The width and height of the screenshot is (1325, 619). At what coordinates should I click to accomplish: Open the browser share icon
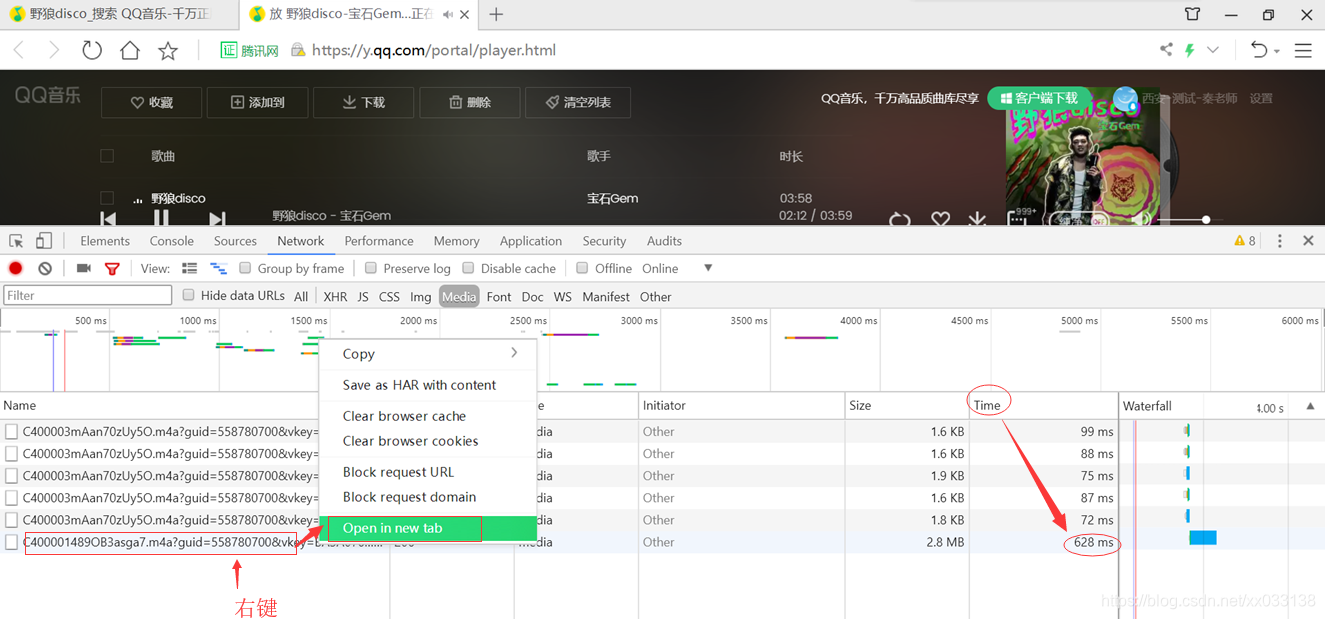pyautogui.click(x=1166, y=49)
